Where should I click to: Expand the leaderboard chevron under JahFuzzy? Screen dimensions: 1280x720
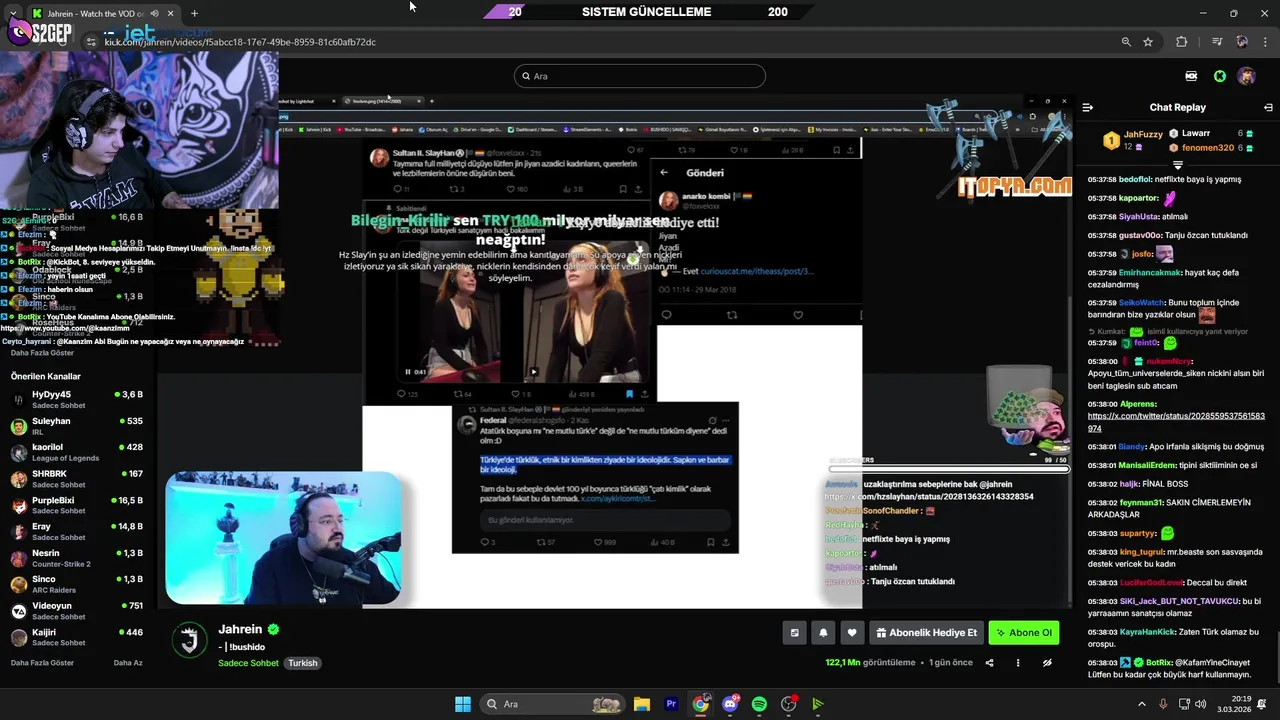click(x=1178, y=165)
